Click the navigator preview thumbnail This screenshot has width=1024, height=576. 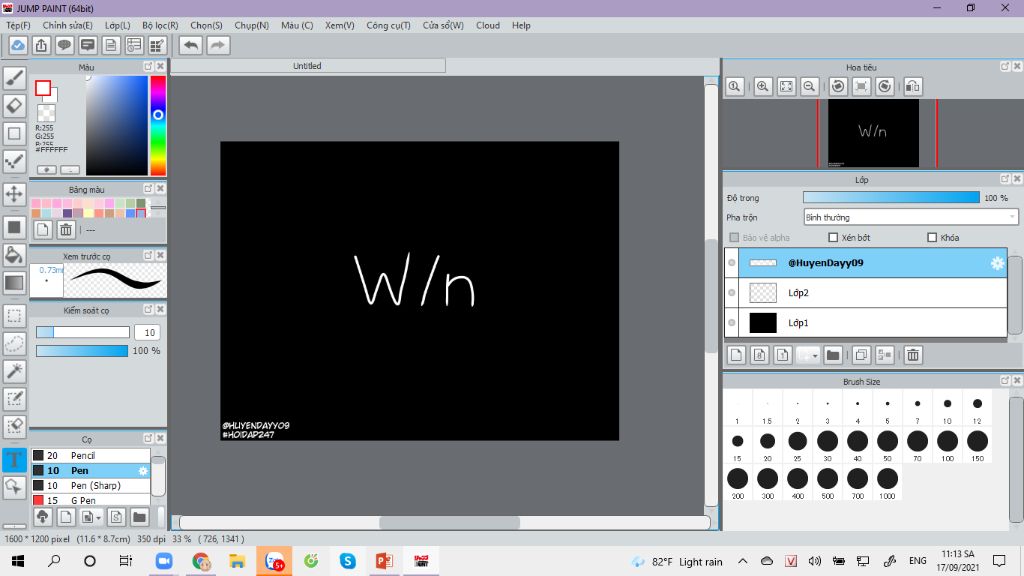(873, 133)
